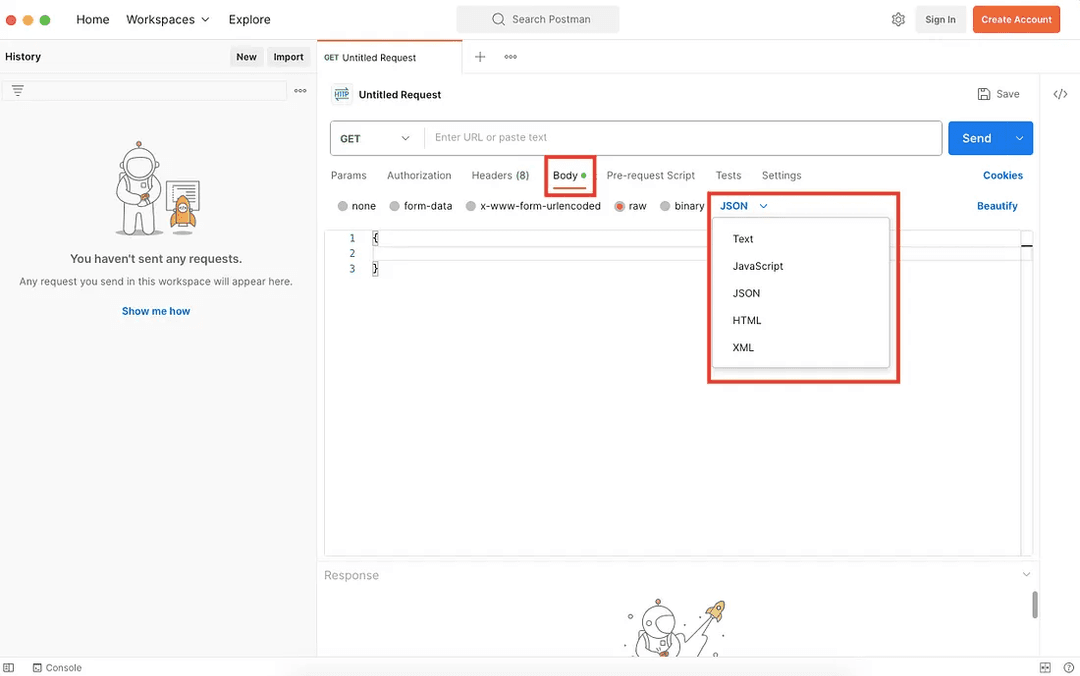Screen dimensions: 1080x676
Task: Click Show me how link
Action: tap(156, 311)
